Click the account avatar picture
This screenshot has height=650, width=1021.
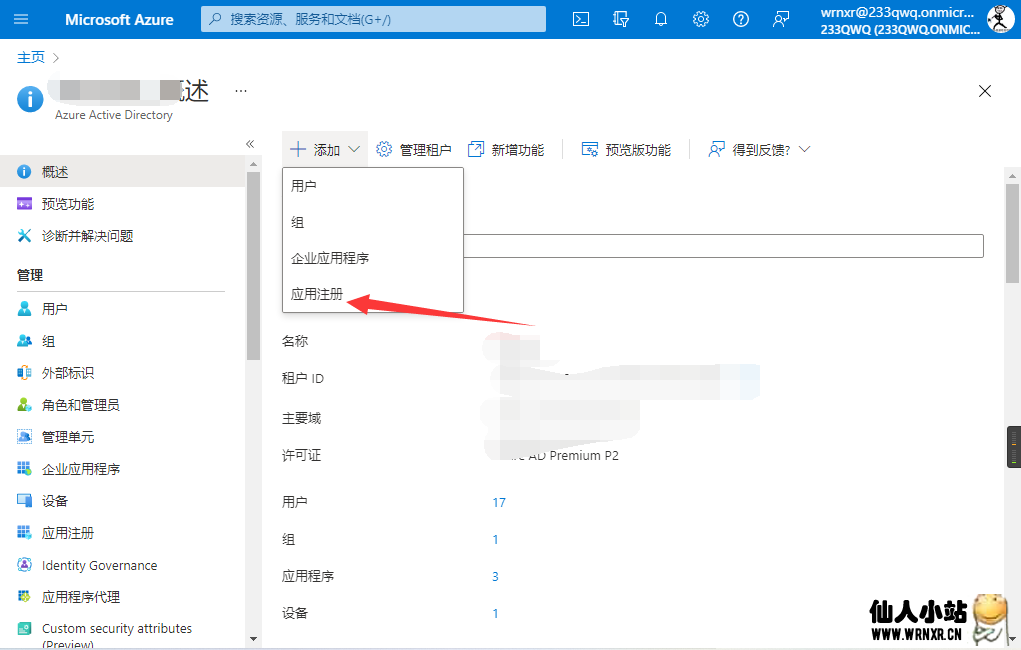[x=1000, y=20]
